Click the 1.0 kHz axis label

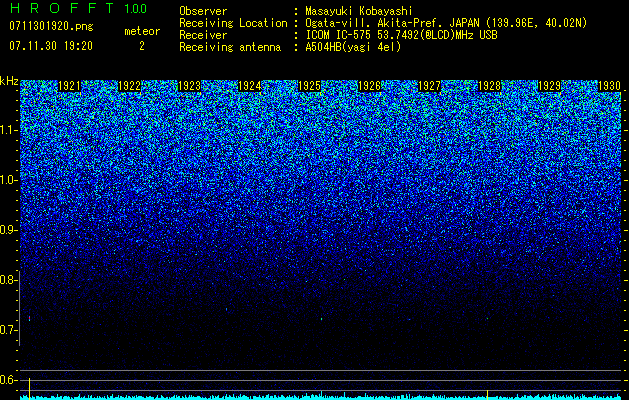(x=9, y=180)
